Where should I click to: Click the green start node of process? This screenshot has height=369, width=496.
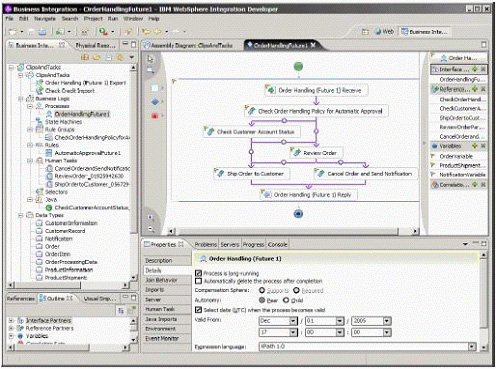click(298, 66)
